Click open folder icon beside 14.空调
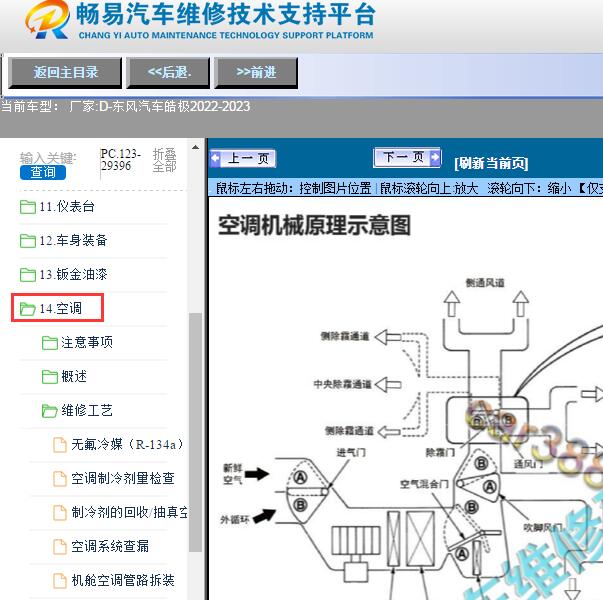 [28, 308]
